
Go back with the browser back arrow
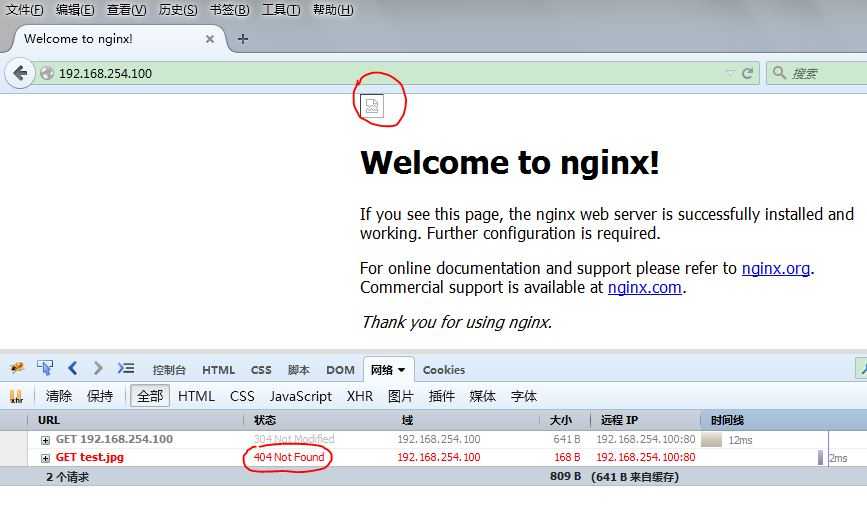pos(20,73)
